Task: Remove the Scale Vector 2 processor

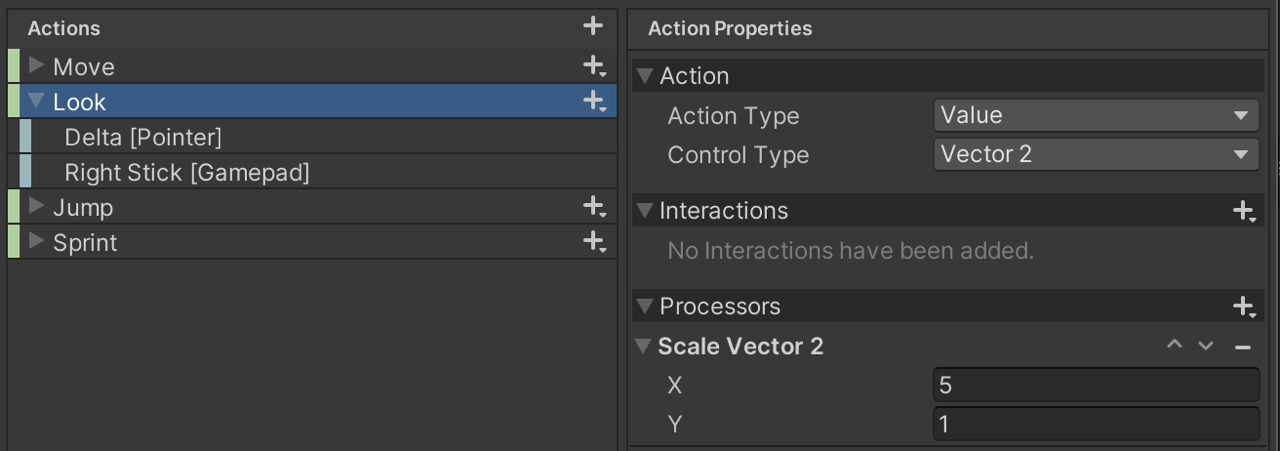Action: [1243, 347]
